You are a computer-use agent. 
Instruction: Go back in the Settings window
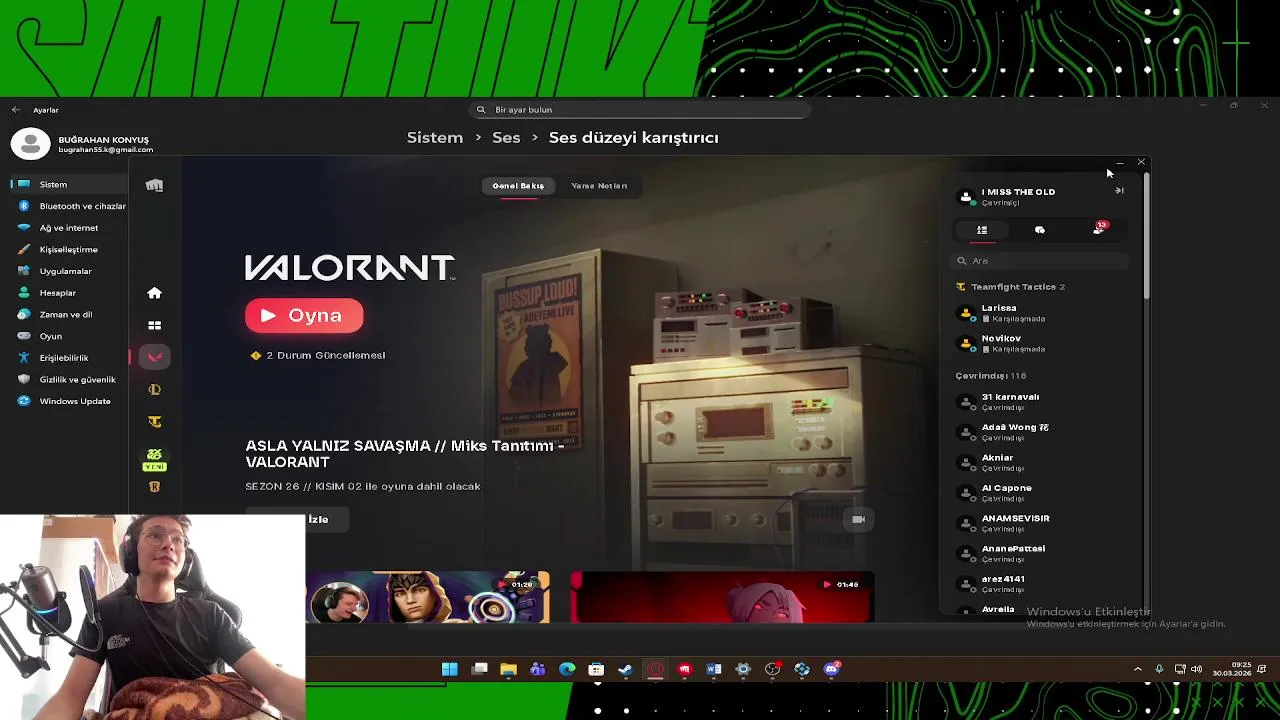pyautogui.click(x=15, y=110)
